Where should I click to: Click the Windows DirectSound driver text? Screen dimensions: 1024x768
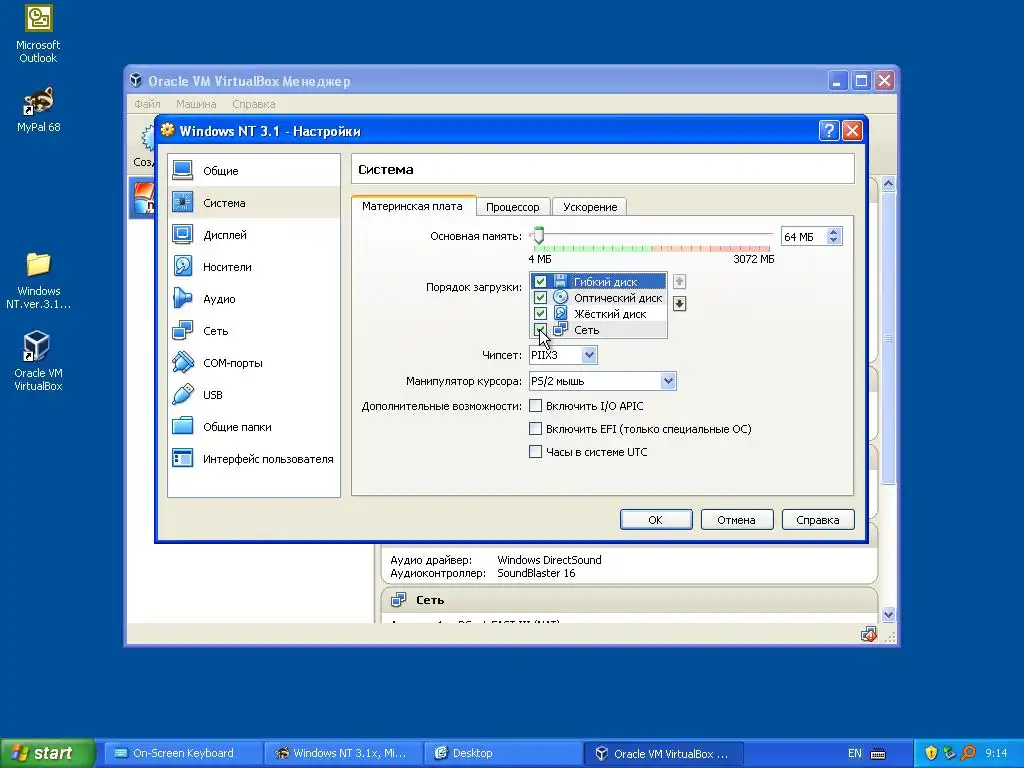coord(549,560)
